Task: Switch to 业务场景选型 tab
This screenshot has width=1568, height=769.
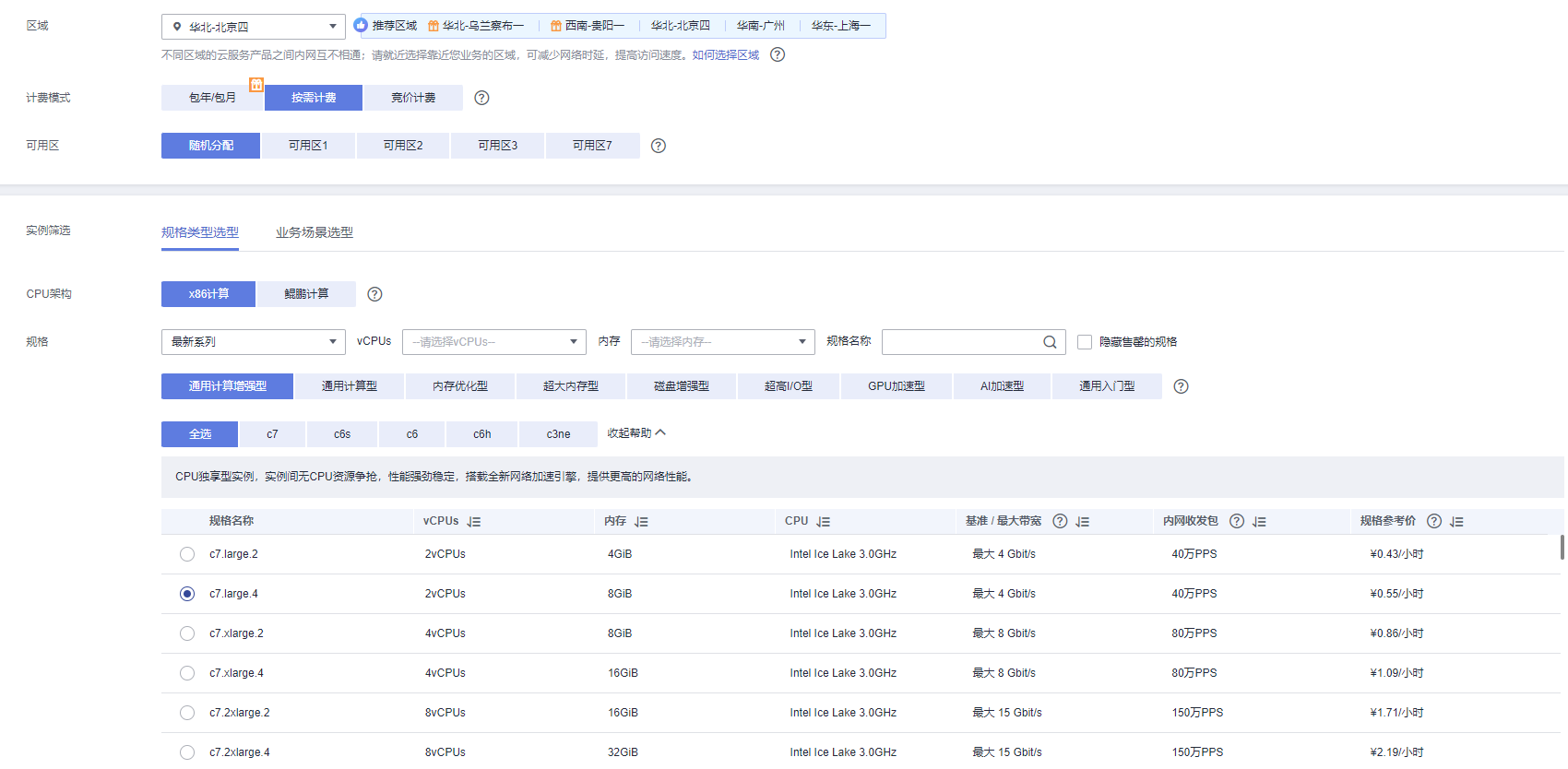Action: coord(315,232)
